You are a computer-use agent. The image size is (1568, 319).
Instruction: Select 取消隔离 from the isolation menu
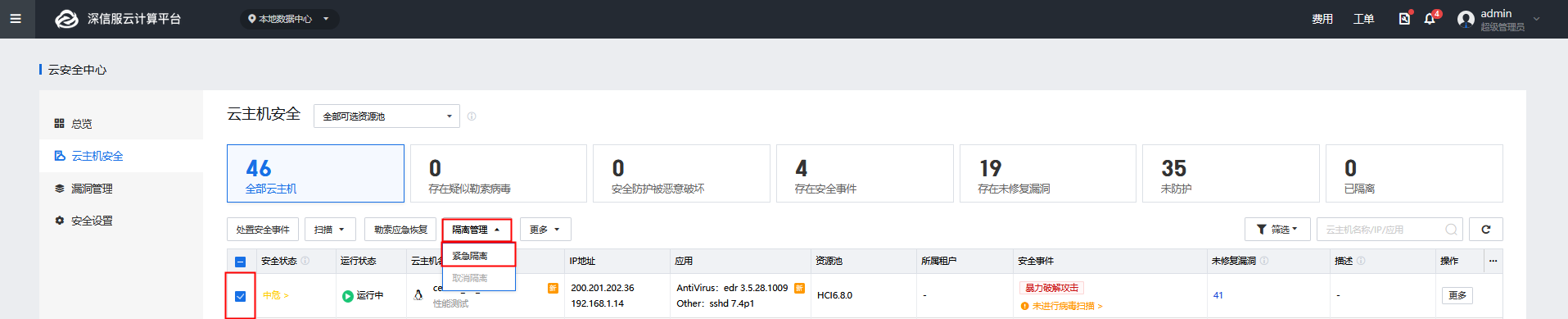(x=479, y=278)
